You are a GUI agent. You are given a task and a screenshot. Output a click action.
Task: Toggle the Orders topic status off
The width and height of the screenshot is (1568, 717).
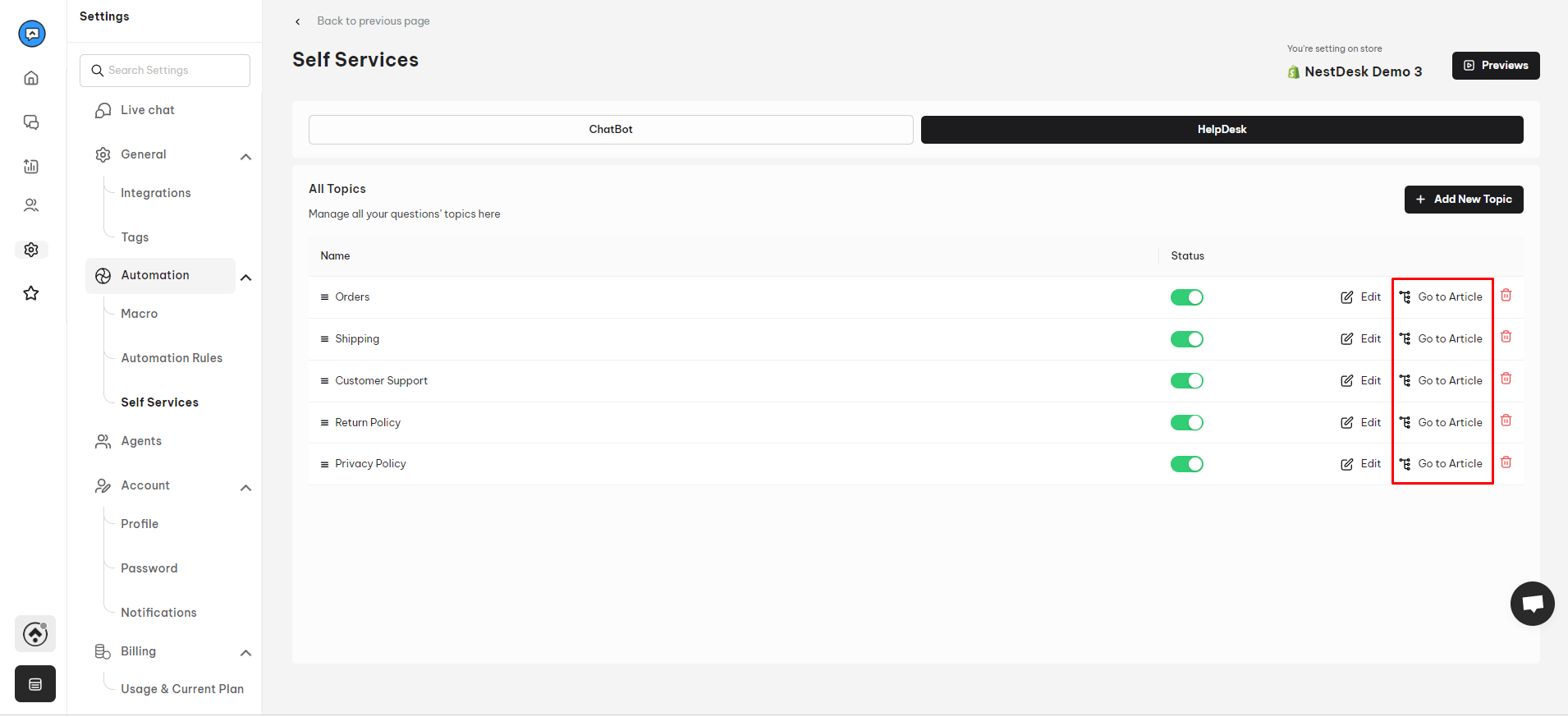click(x=1187, y=297)
